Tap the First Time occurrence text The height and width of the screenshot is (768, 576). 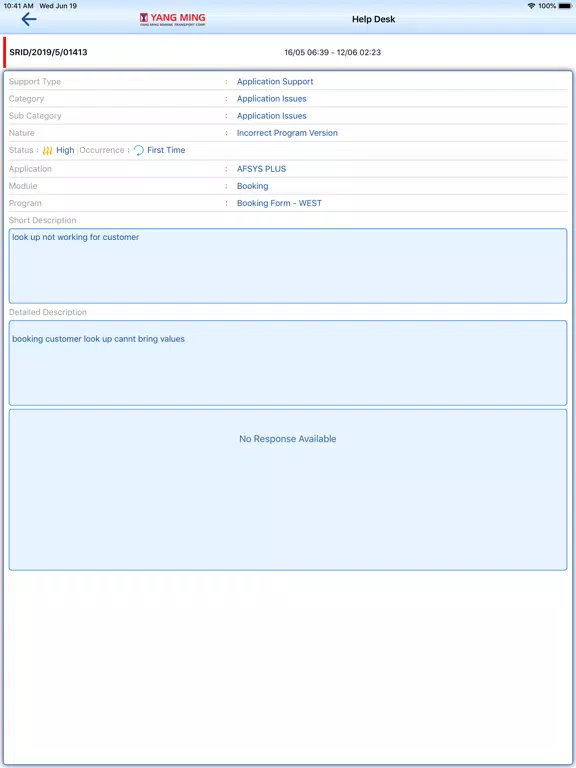[166, 150]
